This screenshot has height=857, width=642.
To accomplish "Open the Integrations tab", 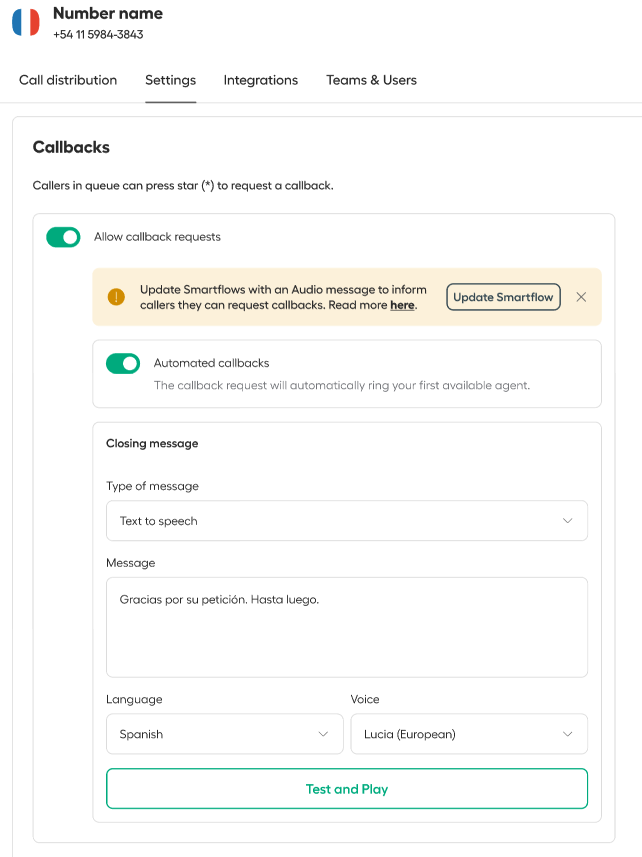I will click(x=261, y=80).
